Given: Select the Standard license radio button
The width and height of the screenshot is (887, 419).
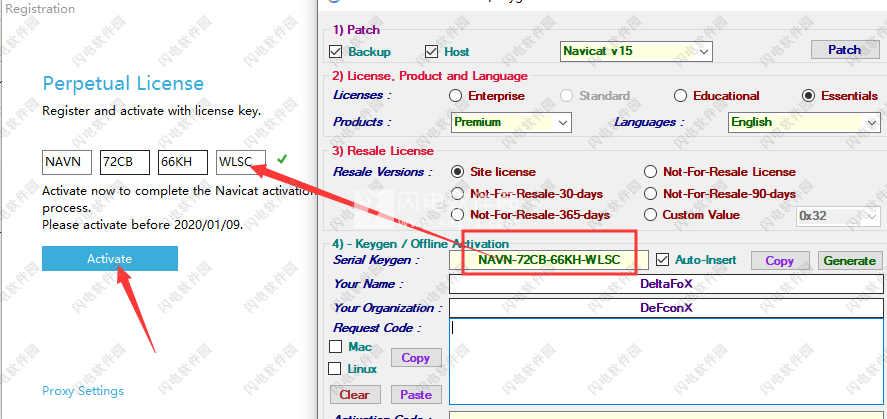Looking at the screenshot, I should pyautogui.click(x=566, y=96).
